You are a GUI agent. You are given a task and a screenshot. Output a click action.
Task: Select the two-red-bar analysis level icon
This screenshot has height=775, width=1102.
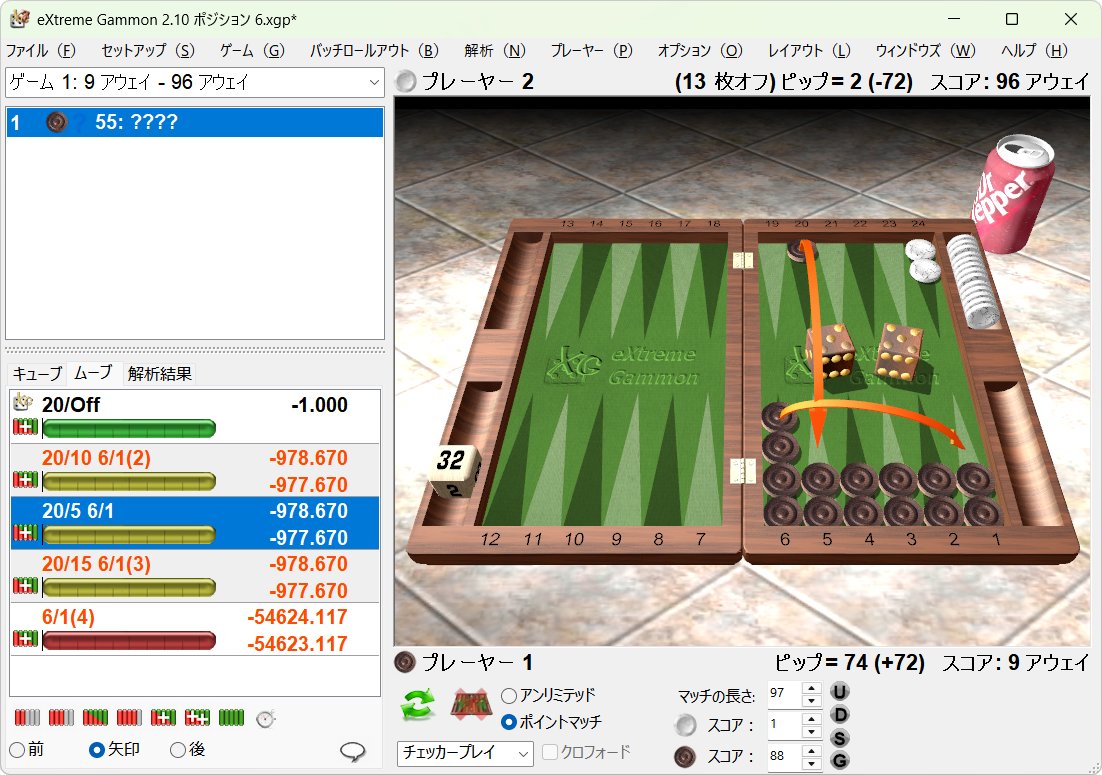pyautogui.click(x=27, y=717)
